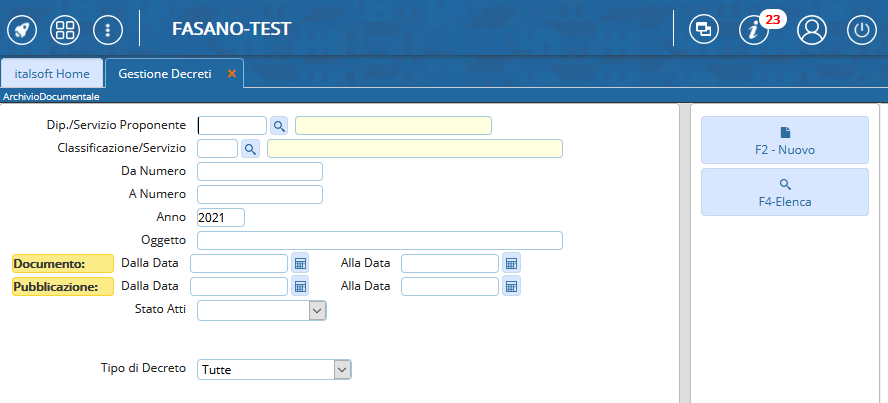This screenshot has height=403, width=888.
Task: Open the user profile icon
Action: coord(811,30)
